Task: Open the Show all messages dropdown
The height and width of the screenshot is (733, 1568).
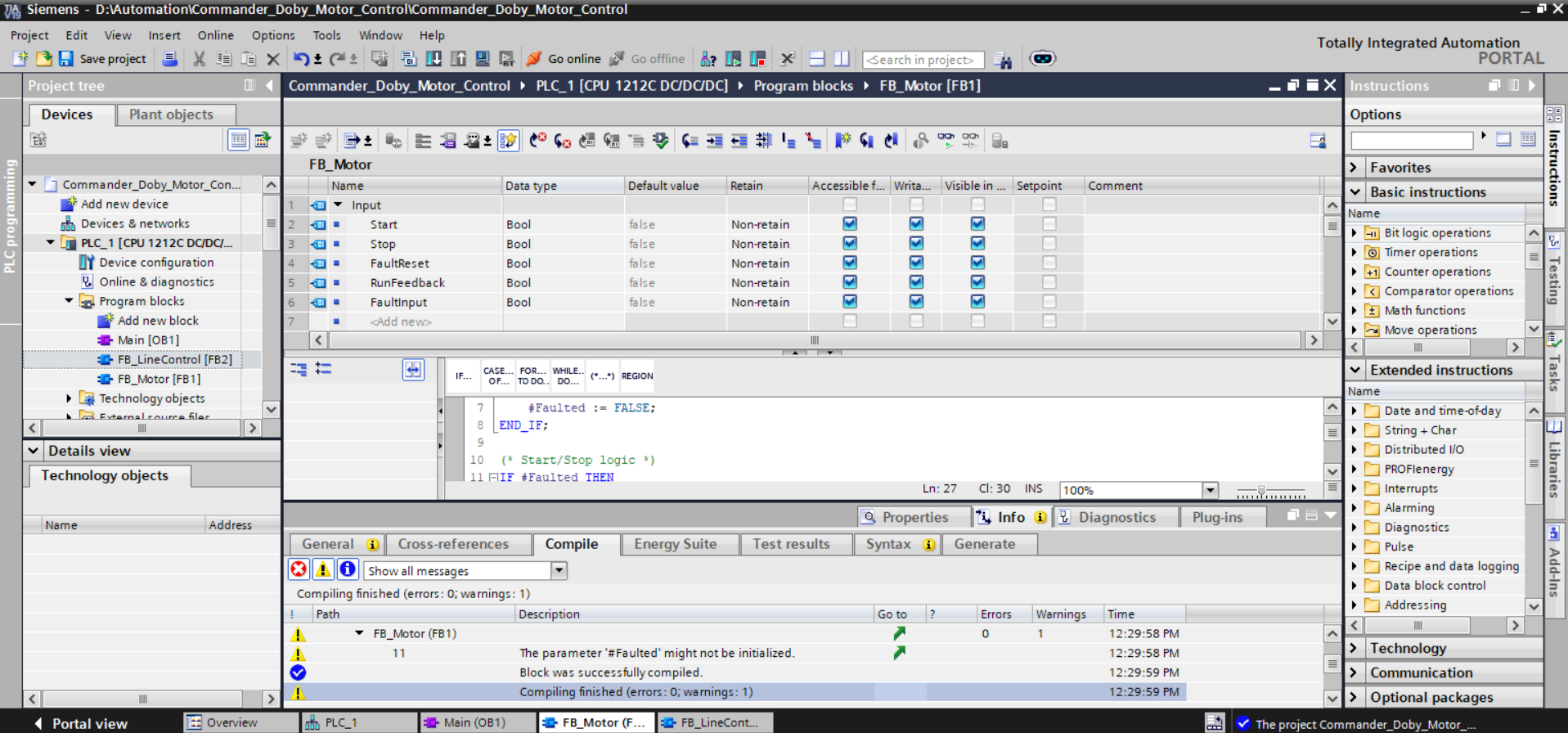Action: click(x=559, y=570)
